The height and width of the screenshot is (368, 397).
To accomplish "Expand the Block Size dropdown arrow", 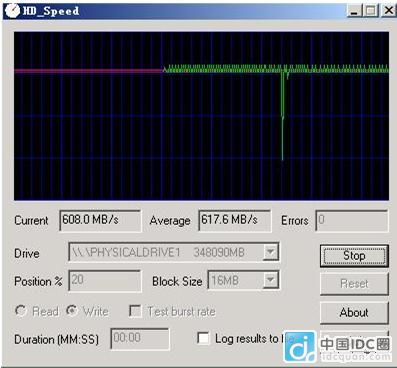I will click(271, 280).
